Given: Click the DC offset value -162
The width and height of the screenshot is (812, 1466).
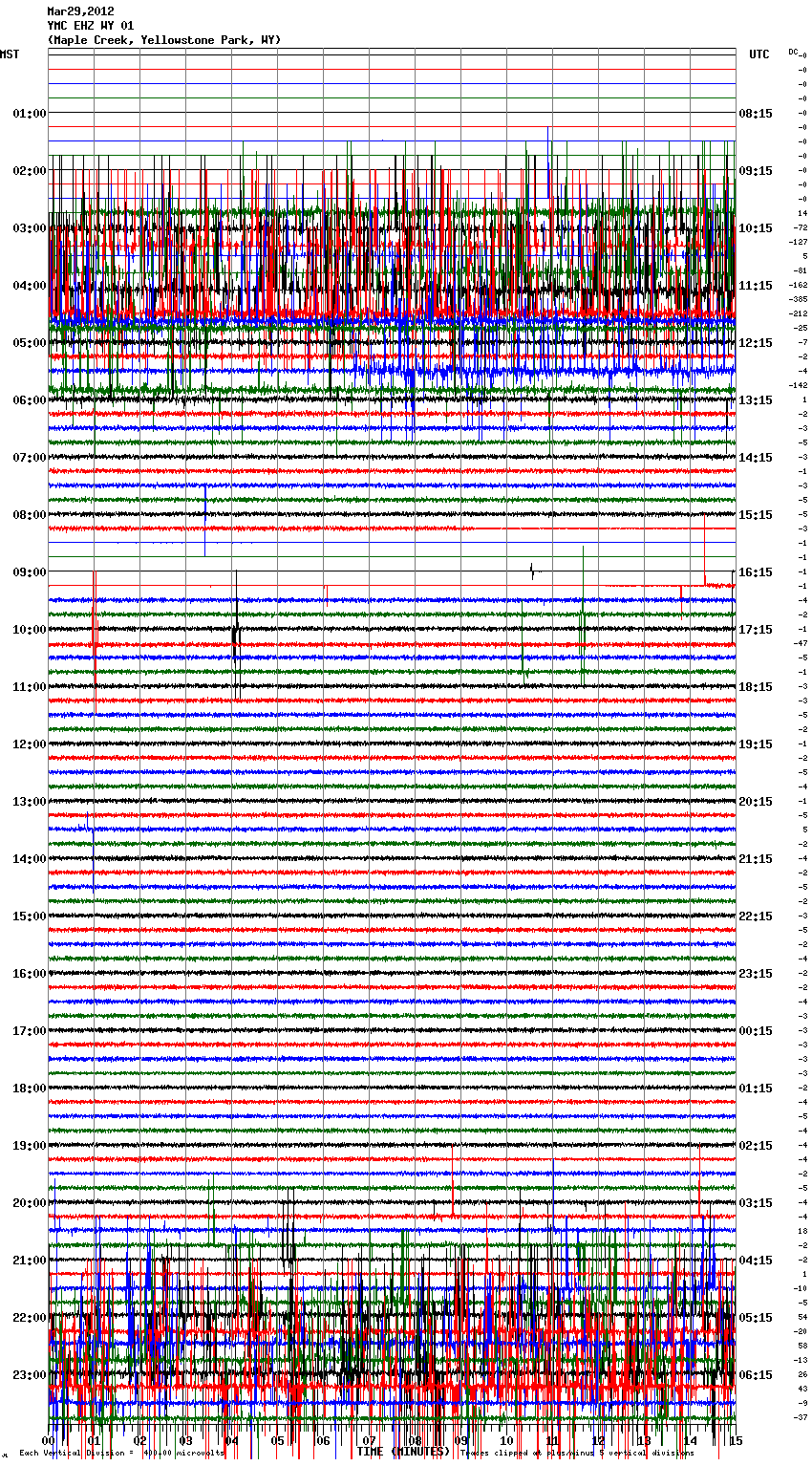Looking at the screenshot, I should [800, 285].
